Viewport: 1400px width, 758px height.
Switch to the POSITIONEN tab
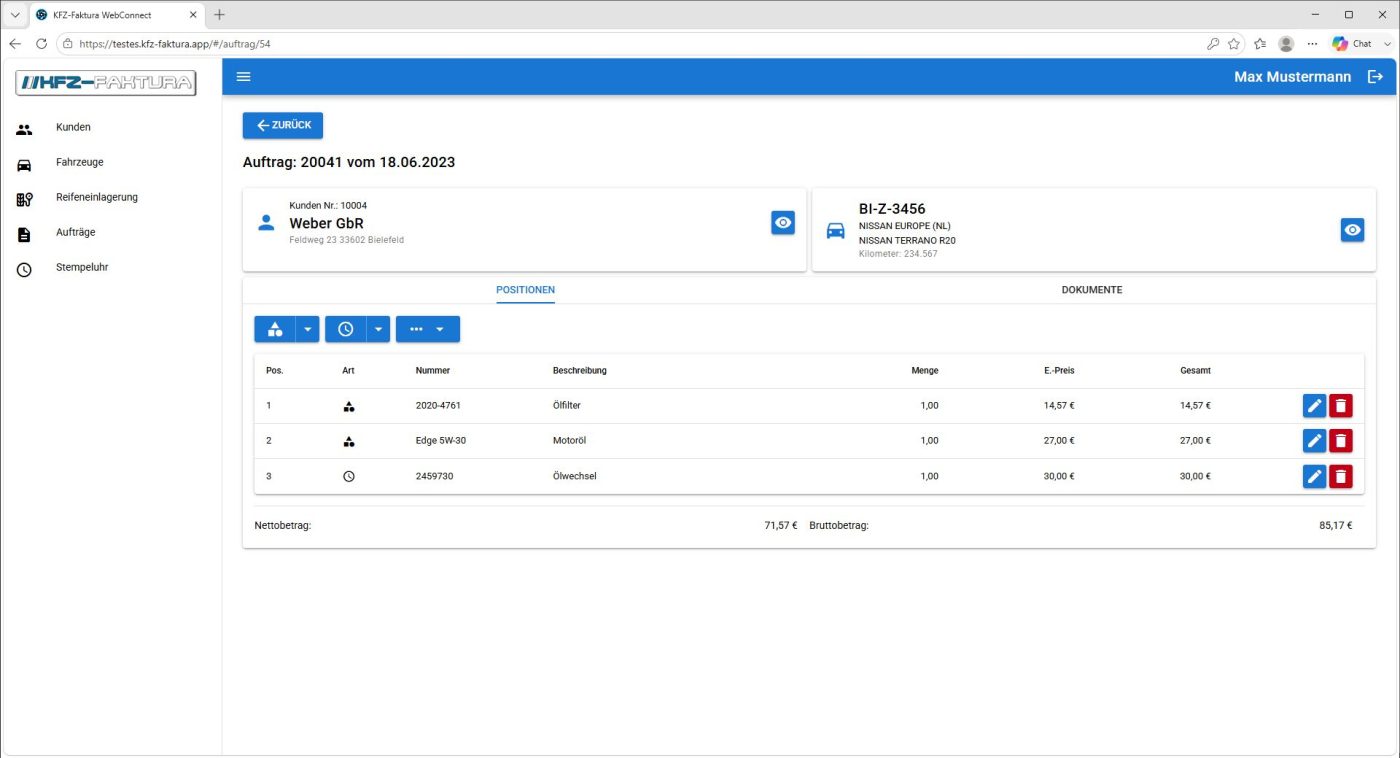pyautogui.click(x=525, y=290)
